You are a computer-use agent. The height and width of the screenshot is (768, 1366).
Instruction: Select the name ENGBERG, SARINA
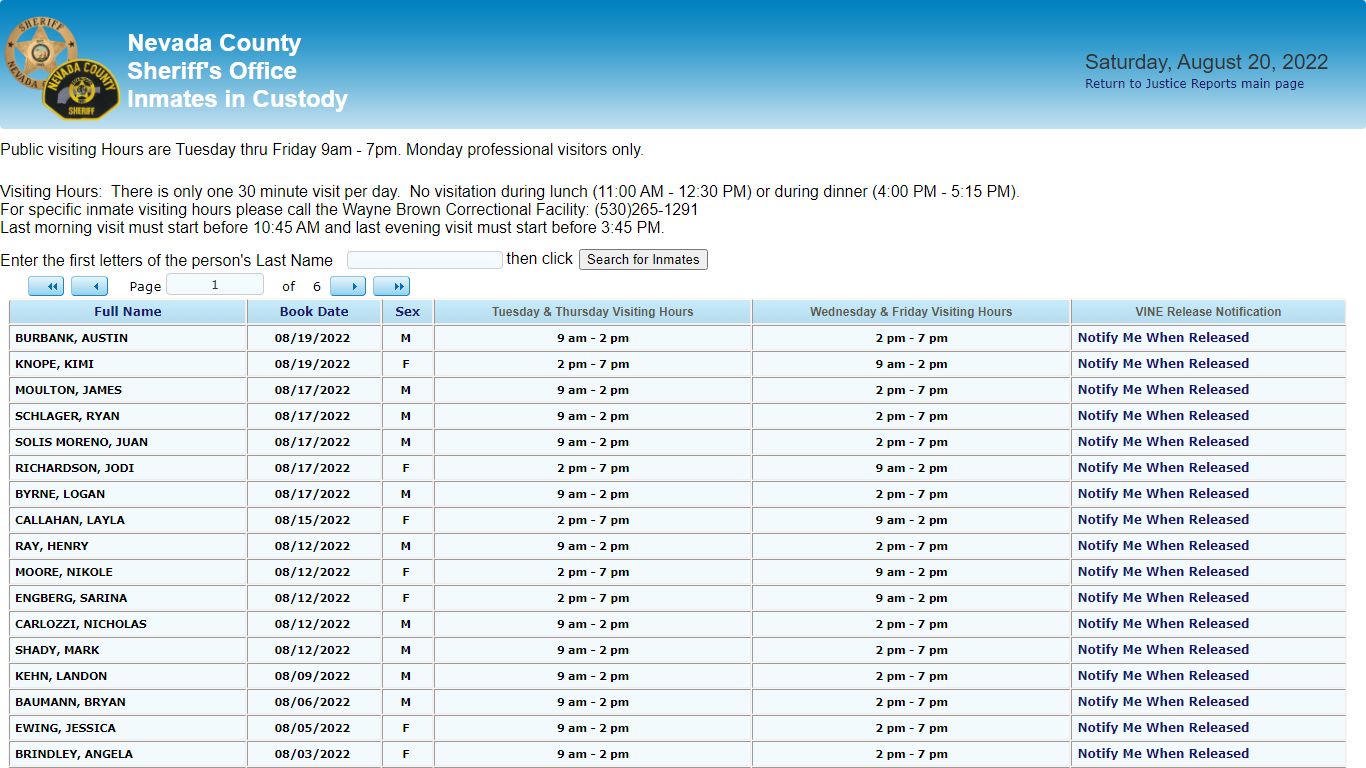point(71,598)
